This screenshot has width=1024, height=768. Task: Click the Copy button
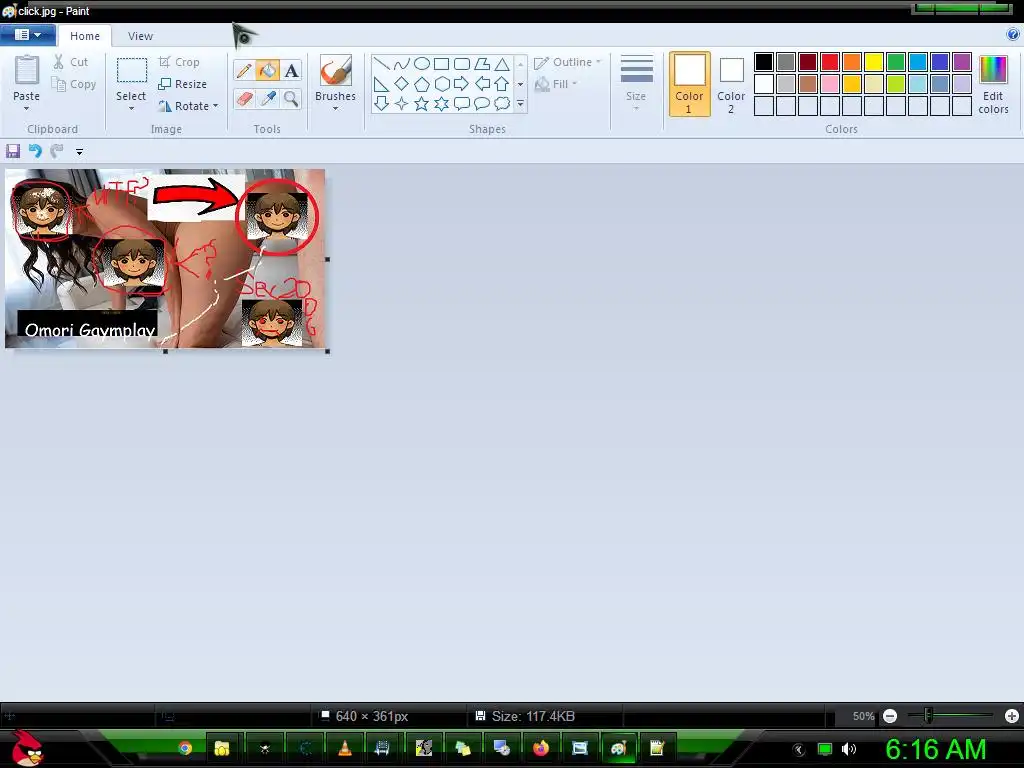pyautogui.click(x=74, y=84)
